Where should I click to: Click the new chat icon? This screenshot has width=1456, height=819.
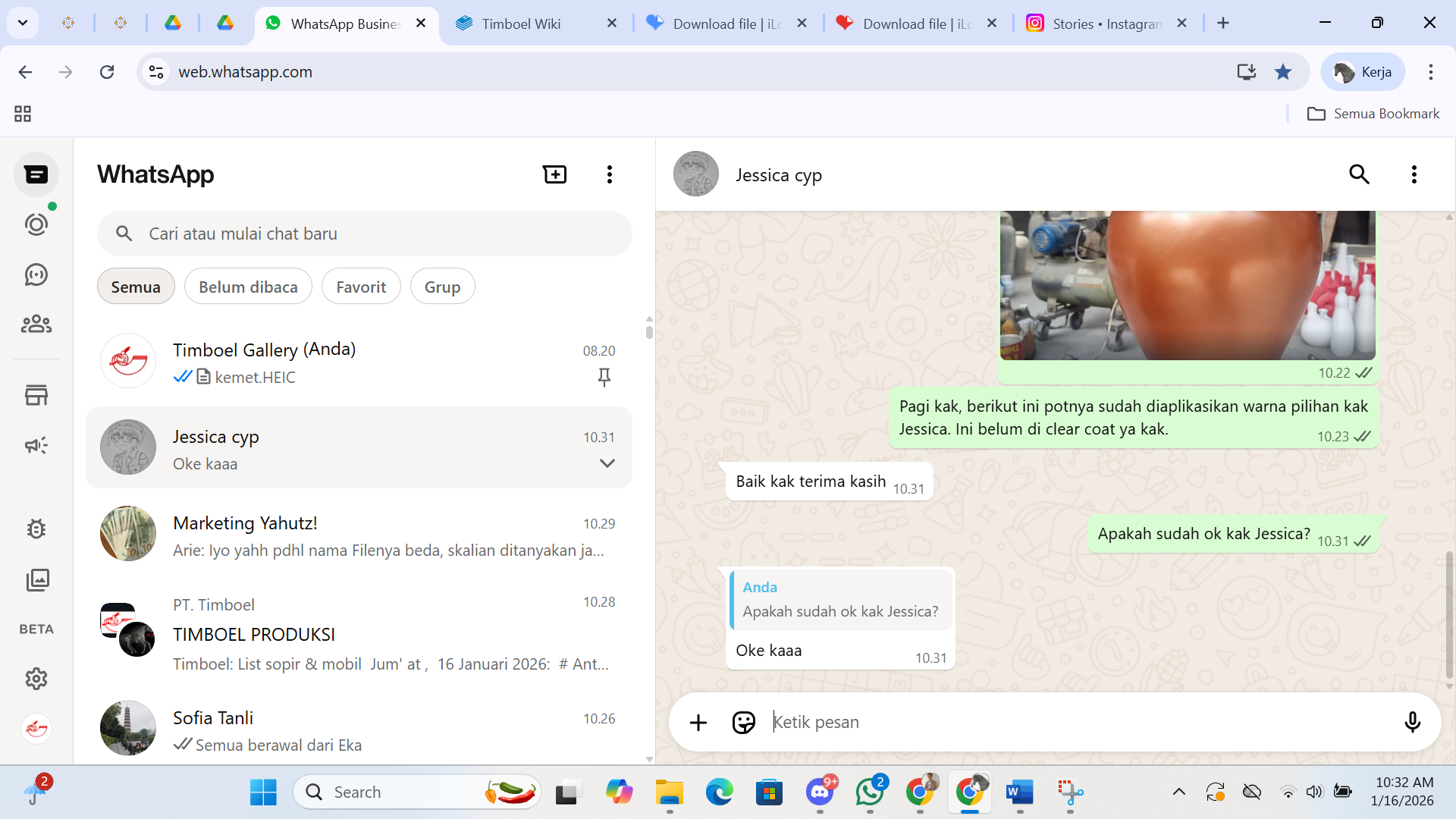coord(554,174)
